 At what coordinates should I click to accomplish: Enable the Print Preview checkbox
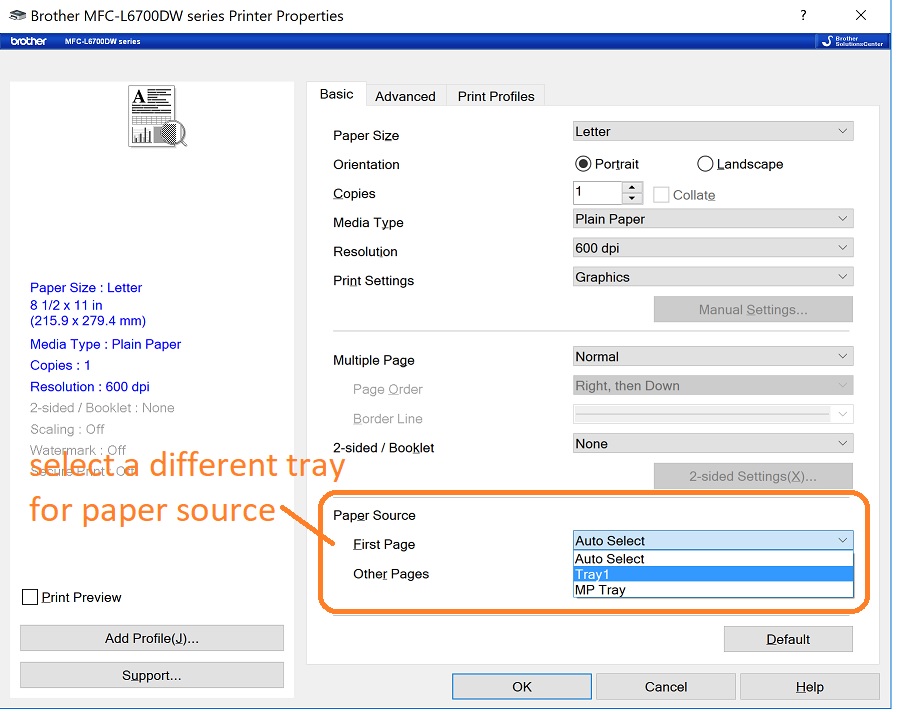click(30, 597)
